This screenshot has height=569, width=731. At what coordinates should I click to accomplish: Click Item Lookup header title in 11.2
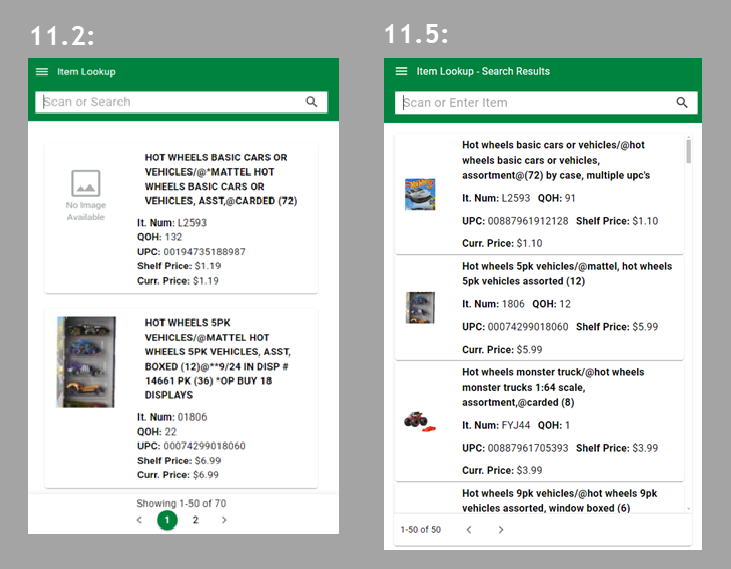86,72
